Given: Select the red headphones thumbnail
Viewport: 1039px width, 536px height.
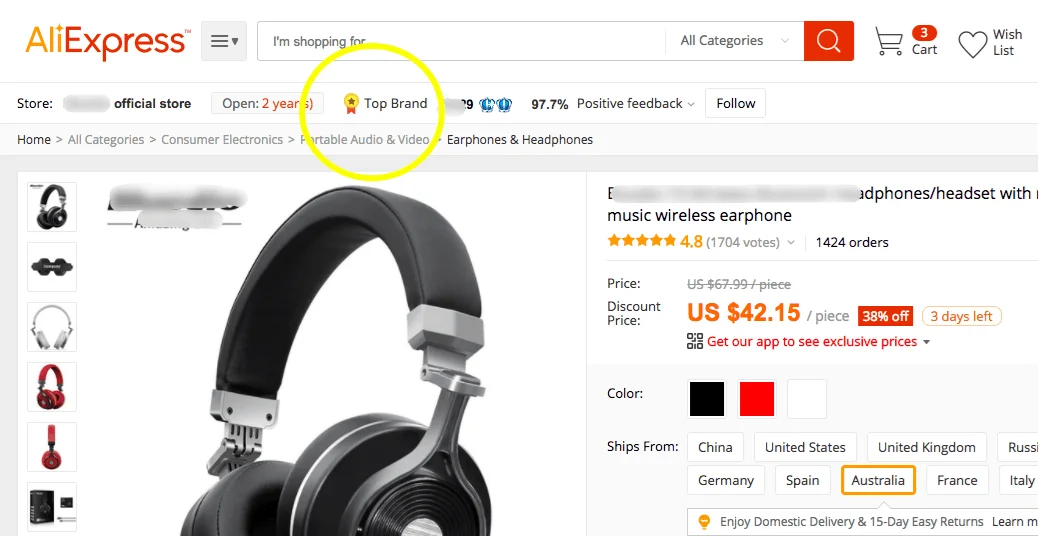Looking at the screenshot, I should (52, 387).
